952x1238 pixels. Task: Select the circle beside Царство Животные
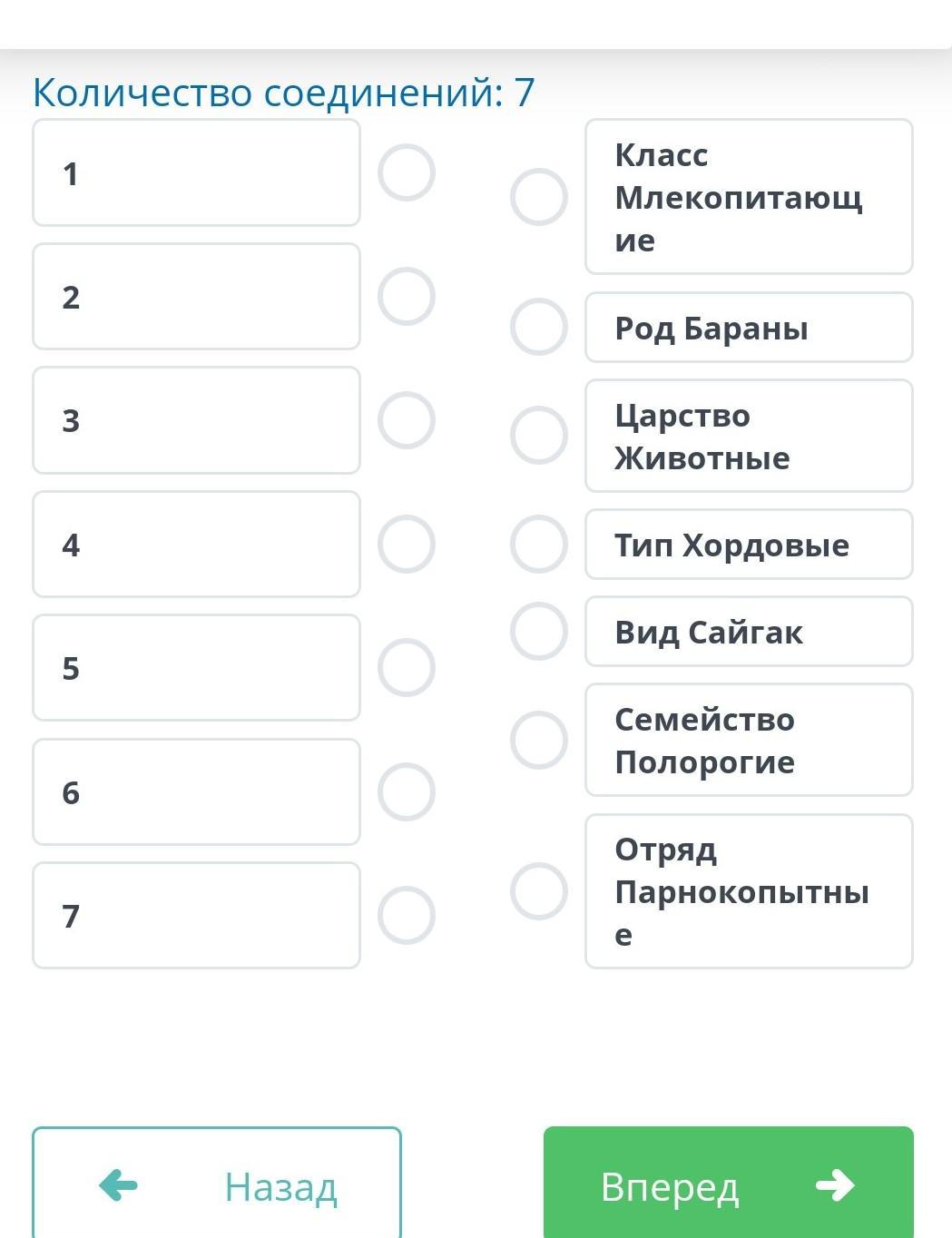(539, 435)
